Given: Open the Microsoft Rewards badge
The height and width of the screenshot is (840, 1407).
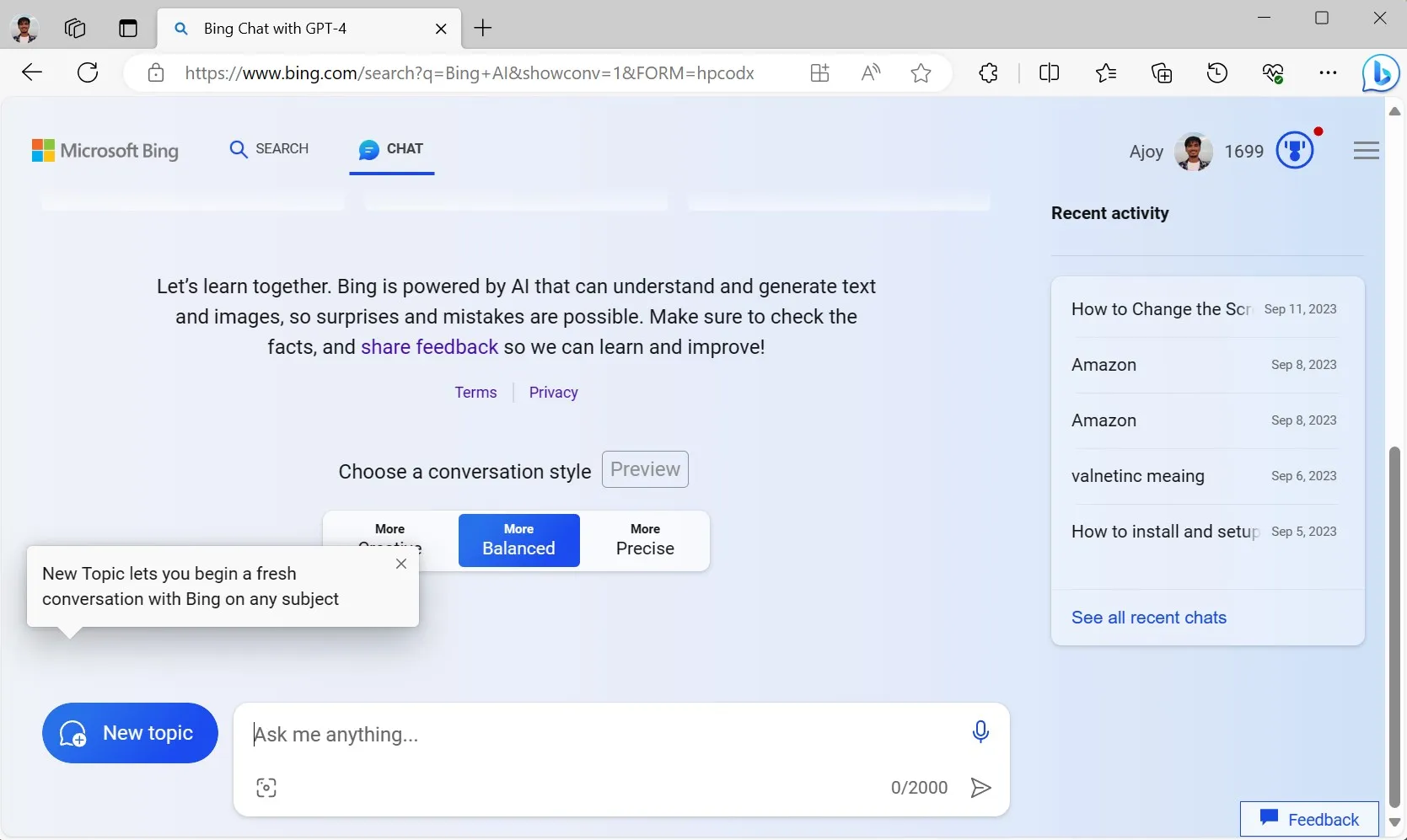Looking at the screenshot, I should 1295,150.
